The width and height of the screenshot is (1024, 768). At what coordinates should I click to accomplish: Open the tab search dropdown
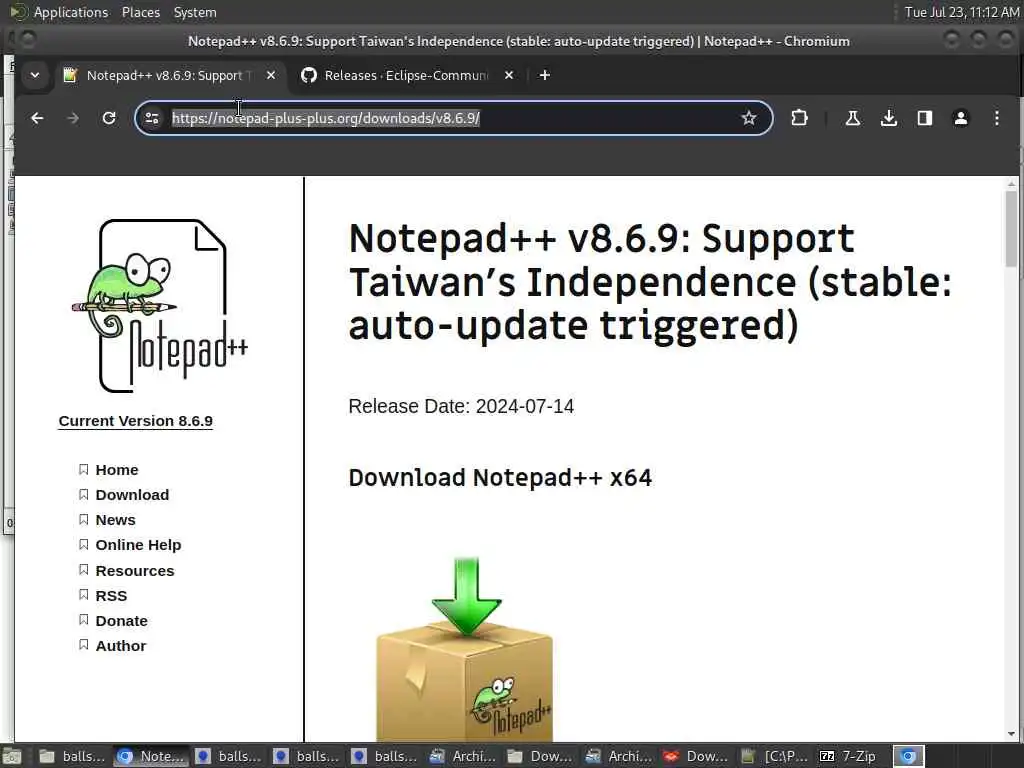pos(35,75)
